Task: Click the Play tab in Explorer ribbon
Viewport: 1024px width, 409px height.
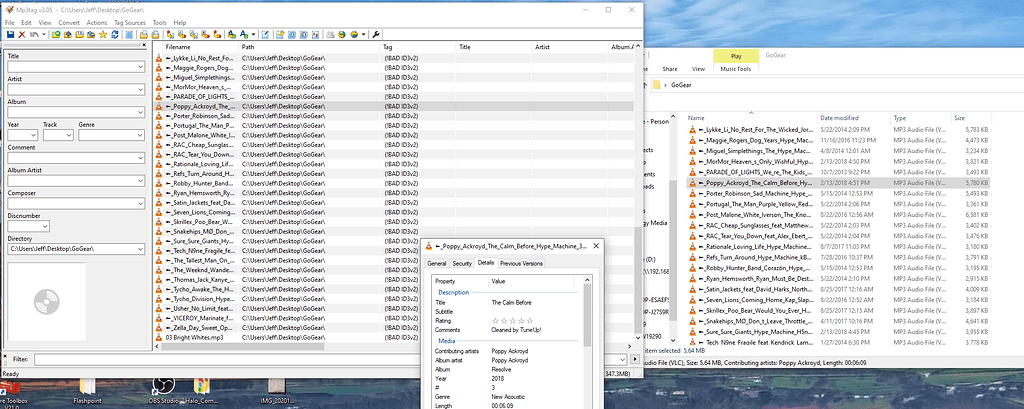Action: point(736,56)
